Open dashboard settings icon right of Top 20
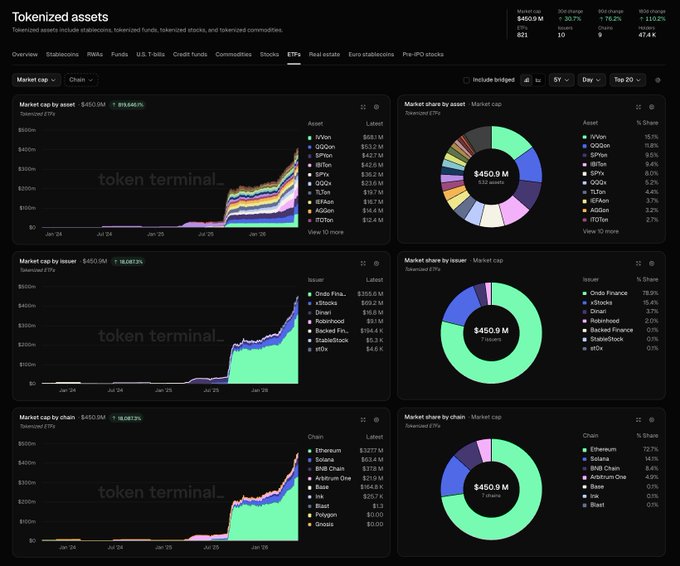This screenshot has width=680, height=566. pos(657,80)
